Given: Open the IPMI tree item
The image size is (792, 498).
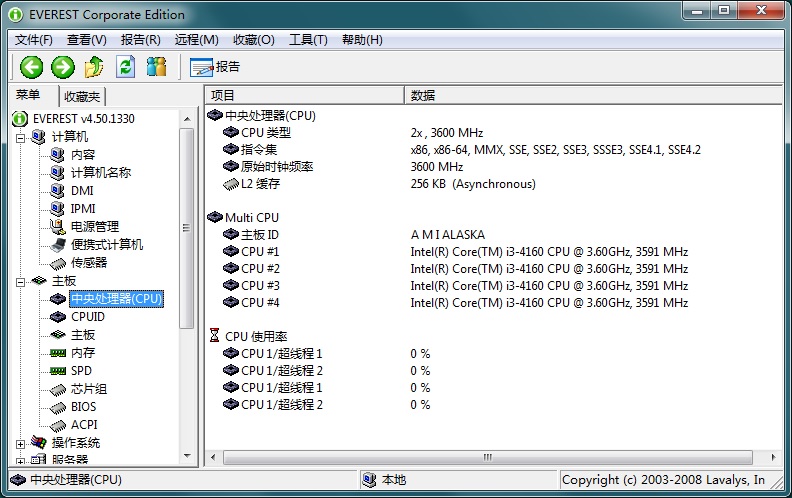Looking at the screenshot, I should (x=83, y=209).
